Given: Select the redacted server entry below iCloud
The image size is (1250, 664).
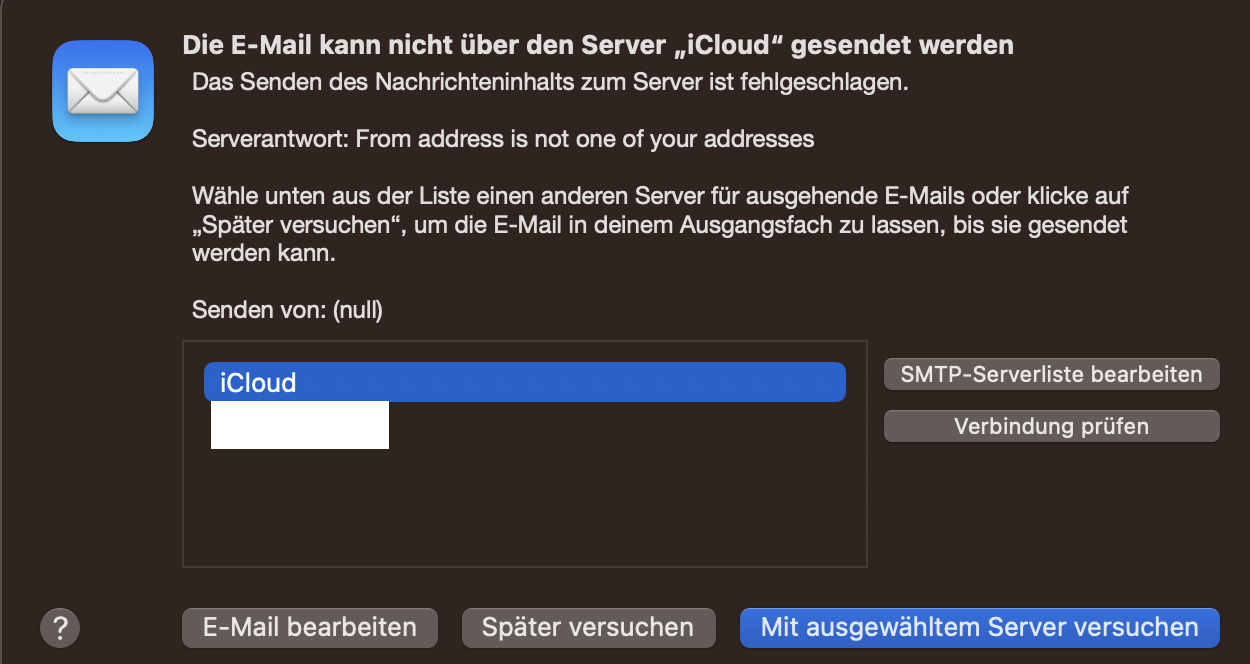Looking at the screenshot, I should [x=299, y=425].
